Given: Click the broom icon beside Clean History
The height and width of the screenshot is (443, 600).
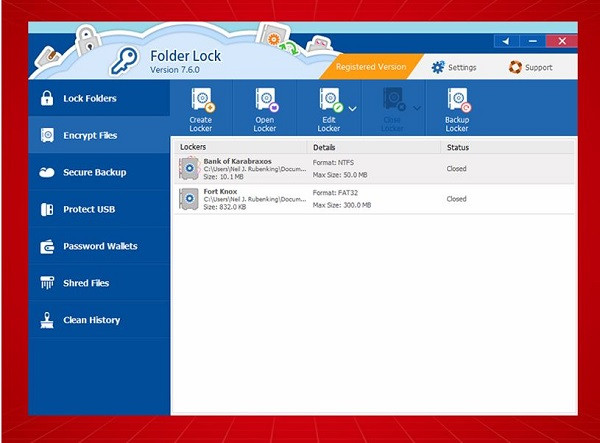Looking at the screenshot, I should (x=47, y=320).
